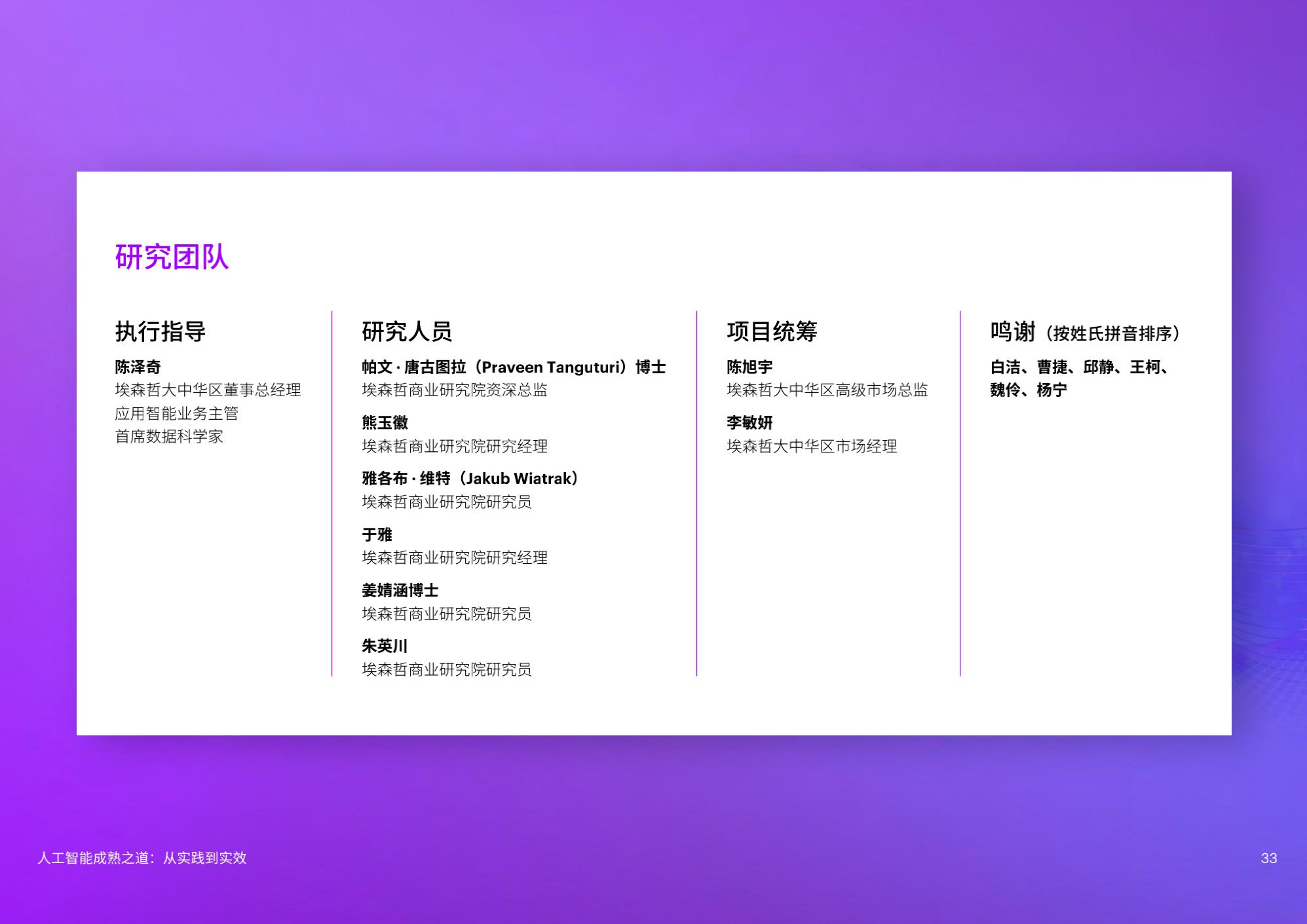Click the Jakub Wiatrak name line

click(x=470, y=479)
